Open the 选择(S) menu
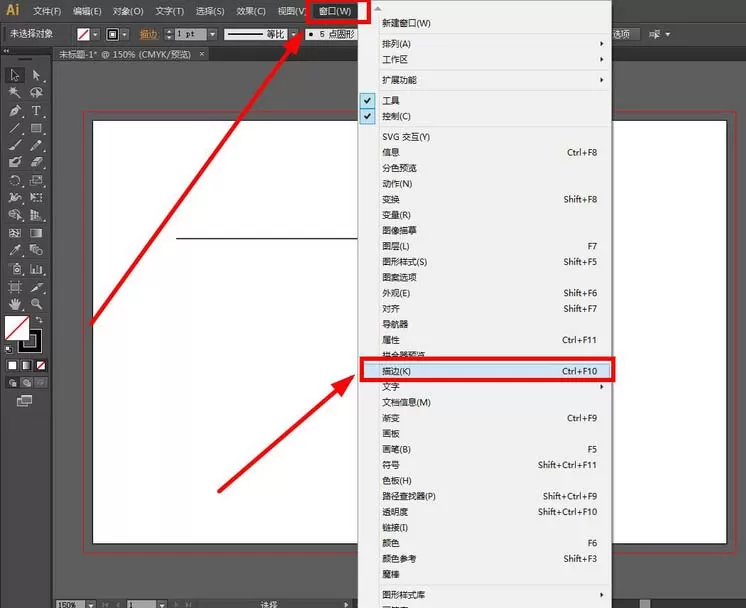 [x=210, y=11]
